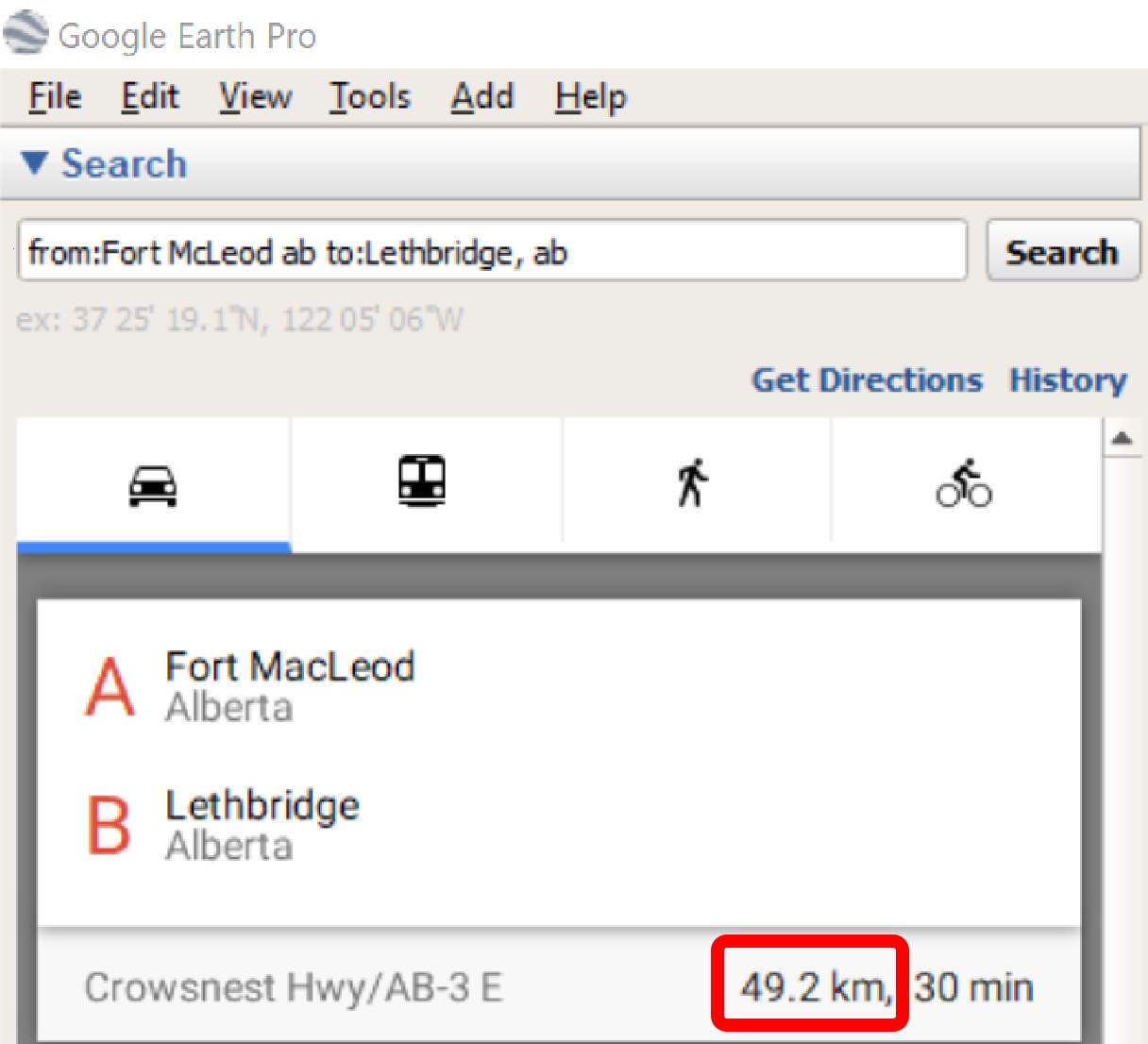Select the bicycling directions icon
Viewport: 1148px width, 1044px height.
[x=964, y=483]
